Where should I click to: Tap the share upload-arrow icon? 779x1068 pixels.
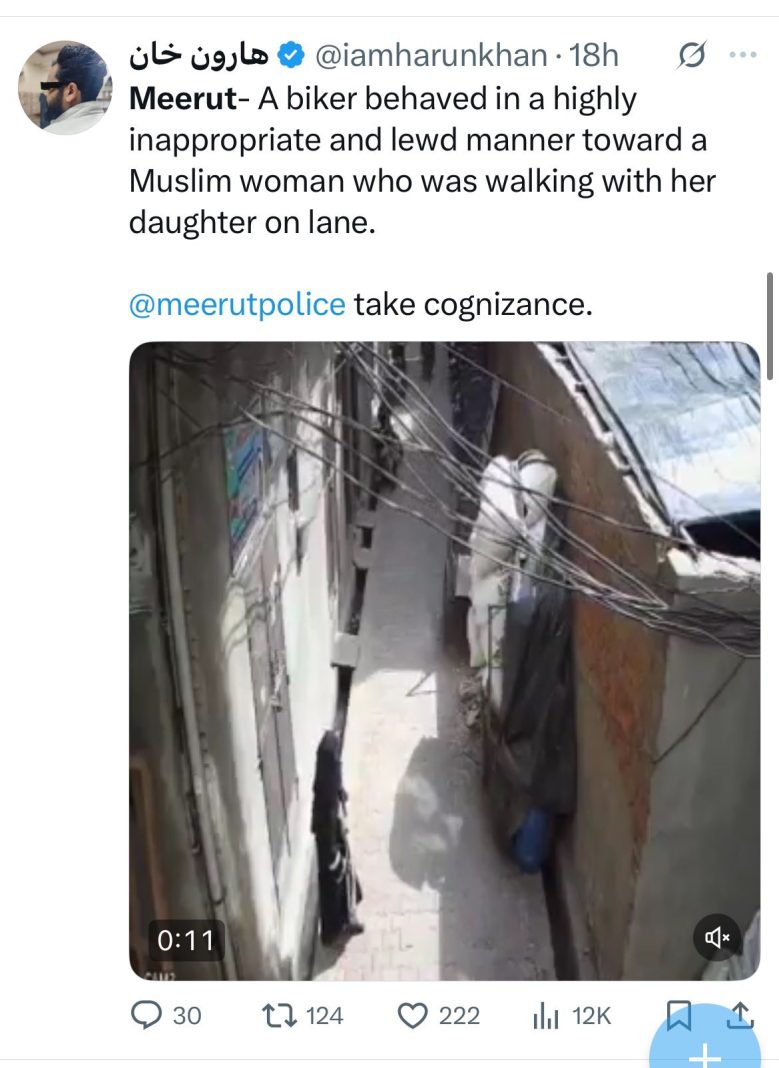coord(738,1016)
